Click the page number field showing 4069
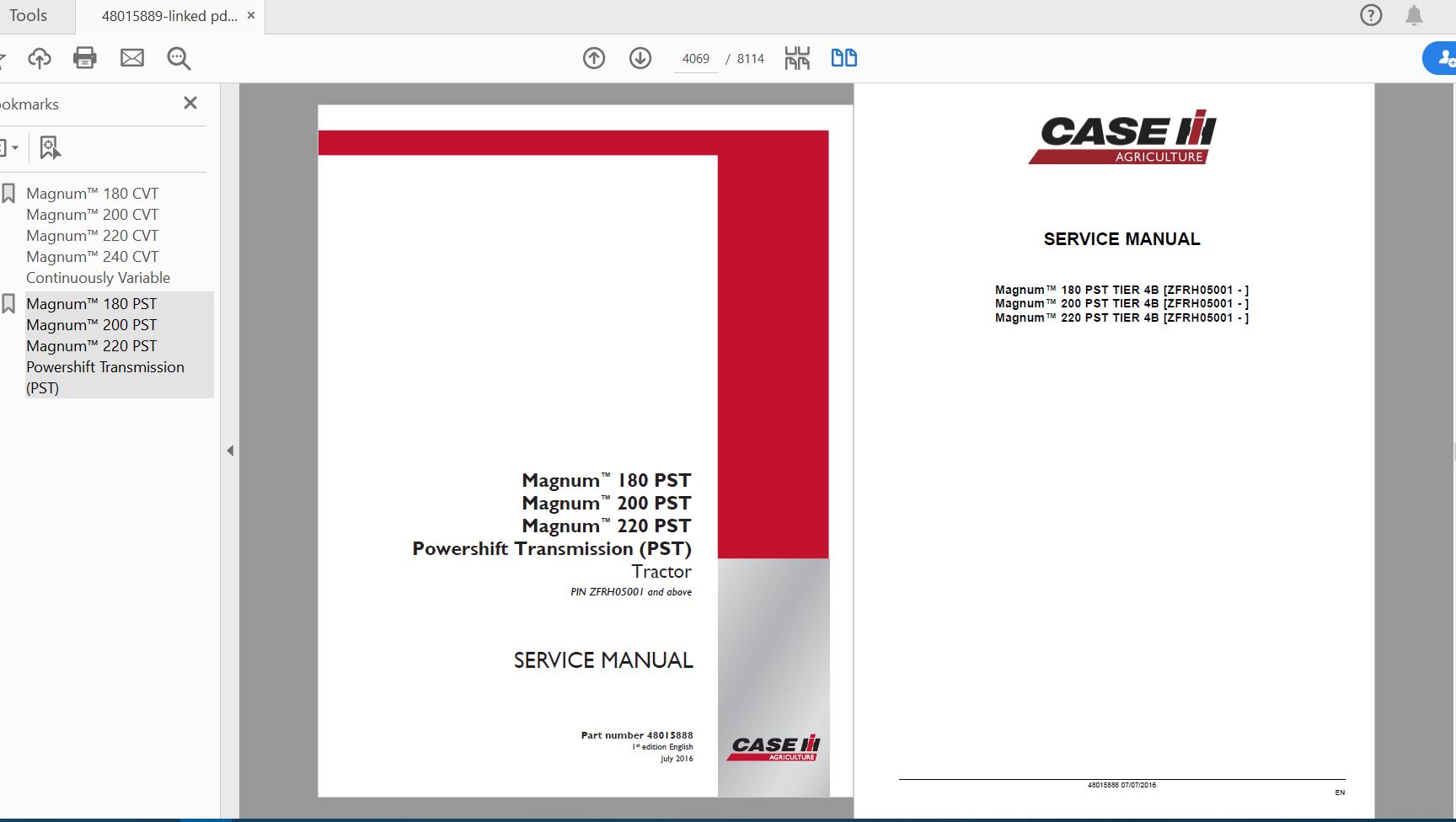Viewport: 1456px width, 822px height. [695, 59]
